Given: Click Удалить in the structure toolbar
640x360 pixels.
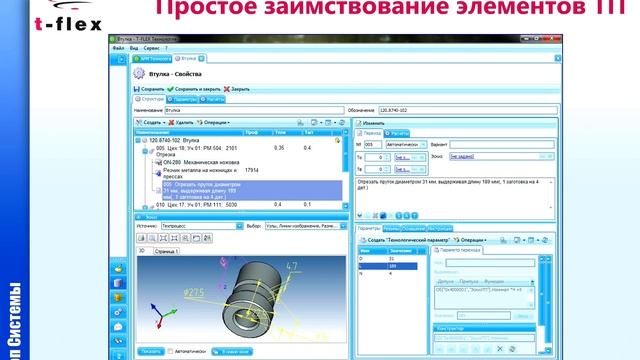Looking at the screenshot, I should click(x=181, y=122).
